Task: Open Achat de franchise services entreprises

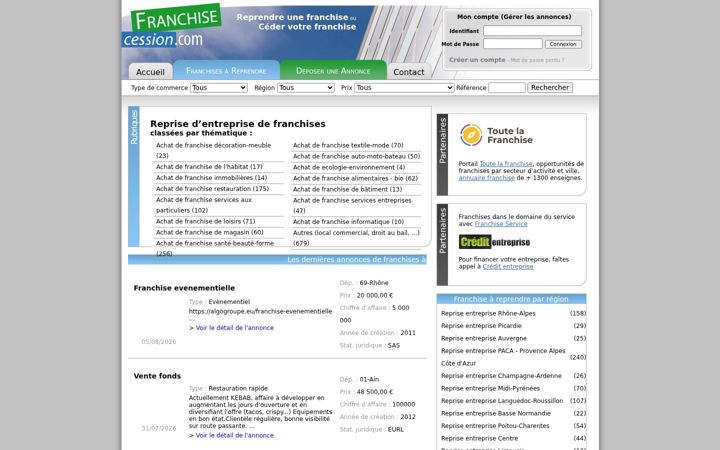Action: coord(352,205)
